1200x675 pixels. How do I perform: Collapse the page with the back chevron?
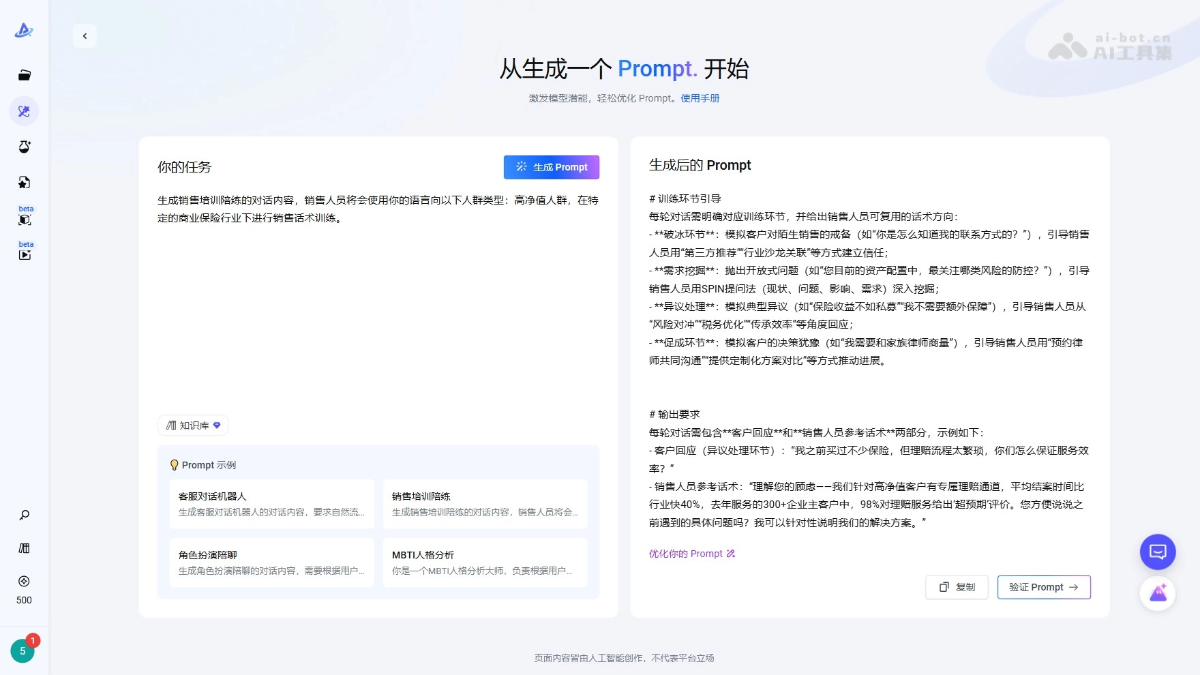coord(85,36)
